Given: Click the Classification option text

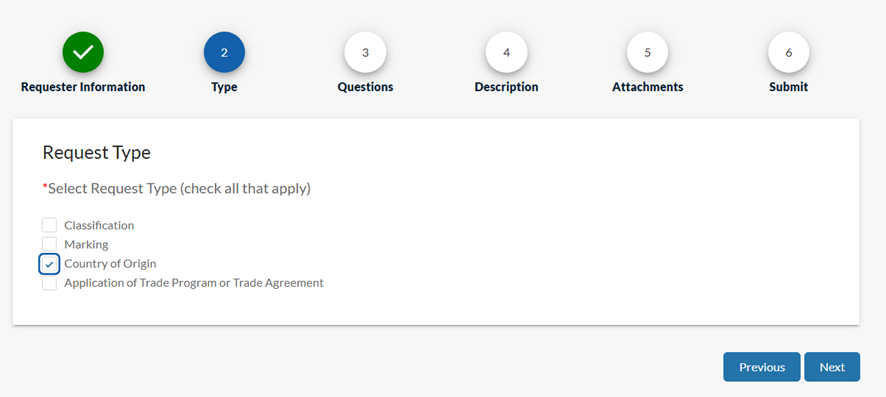Looking at the screenshot, I should click(99, 225).
